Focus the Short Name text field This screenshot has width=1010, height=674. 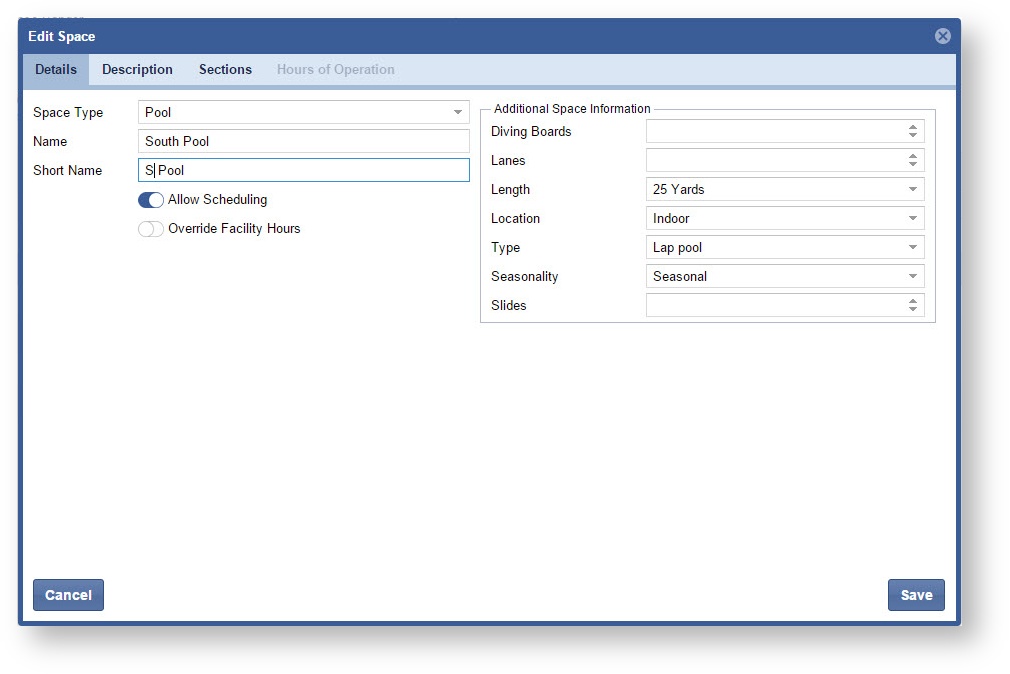[x=303, y=170]
